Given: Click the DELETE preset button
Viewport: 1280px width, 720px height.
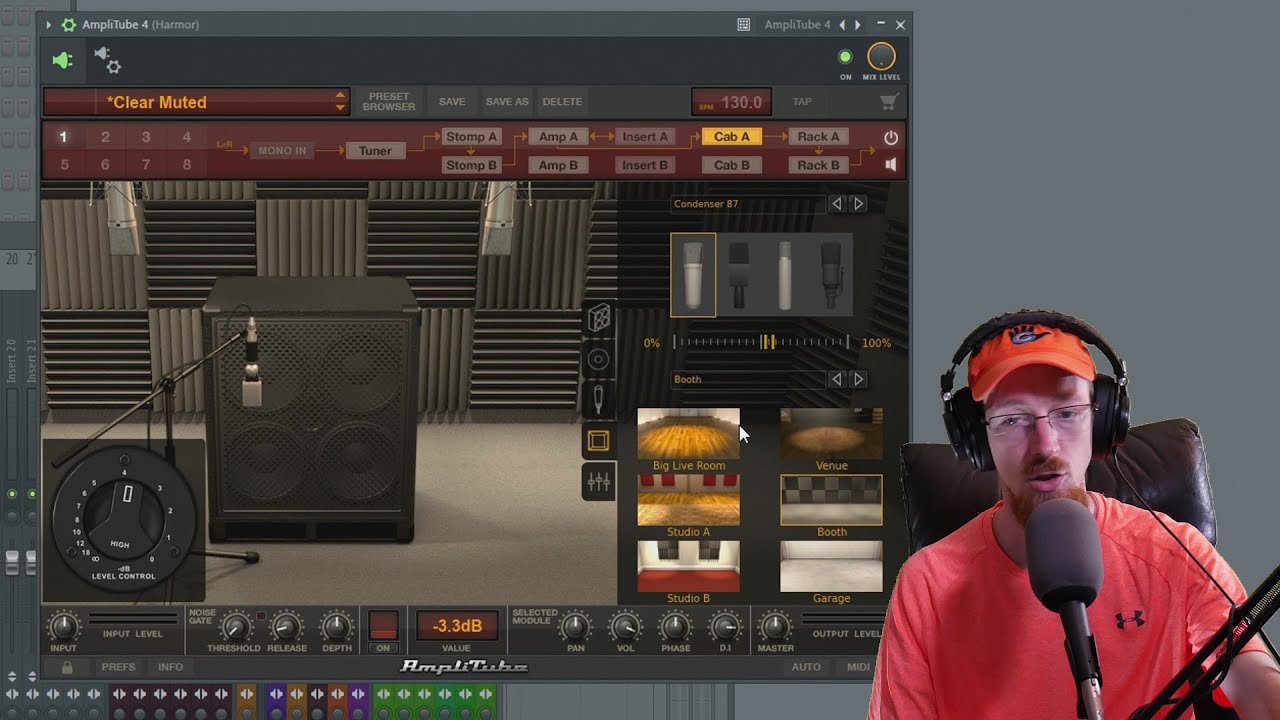Looking at the screenshot, I should (x=562, y=102).
